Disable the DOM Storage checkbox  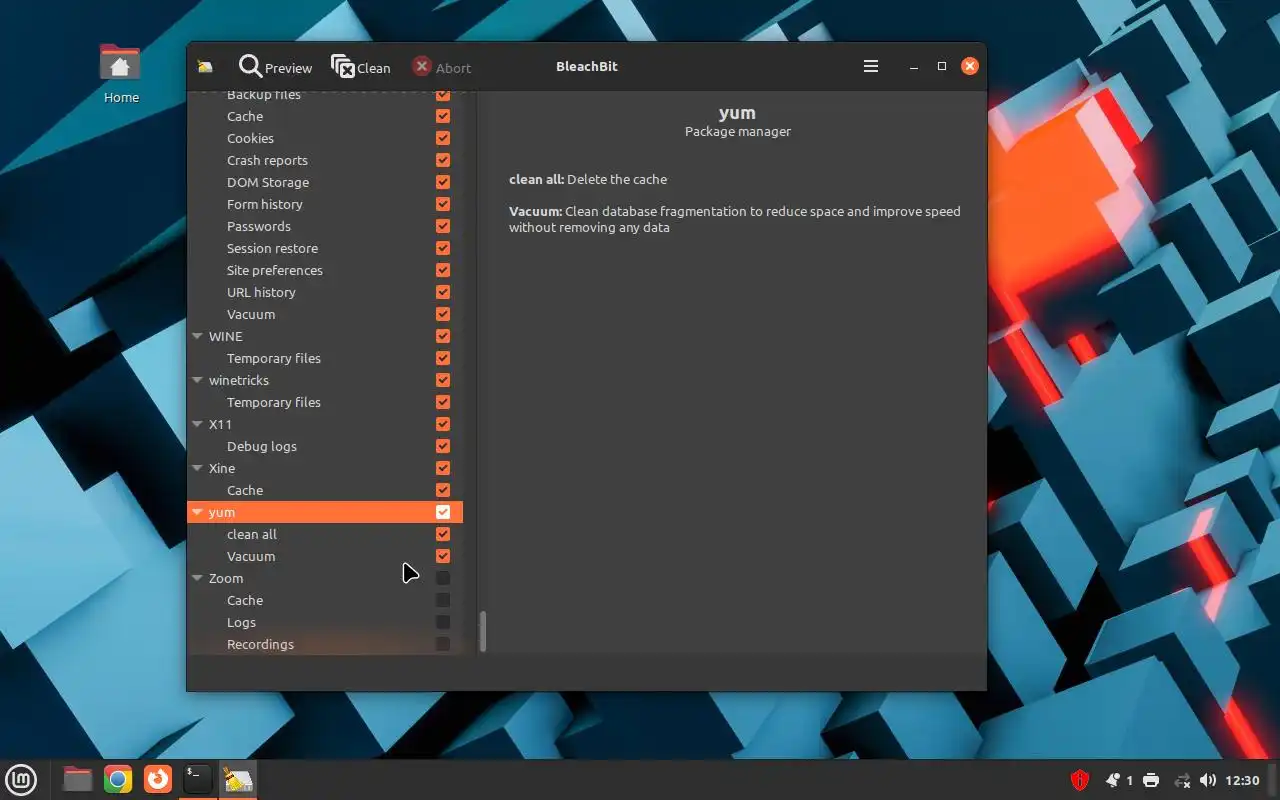[443, 182]
